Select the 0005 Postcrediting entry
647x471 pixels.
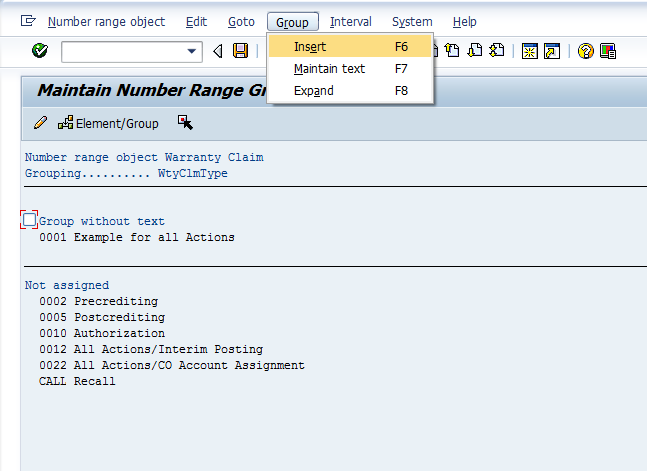click(102, 317)
